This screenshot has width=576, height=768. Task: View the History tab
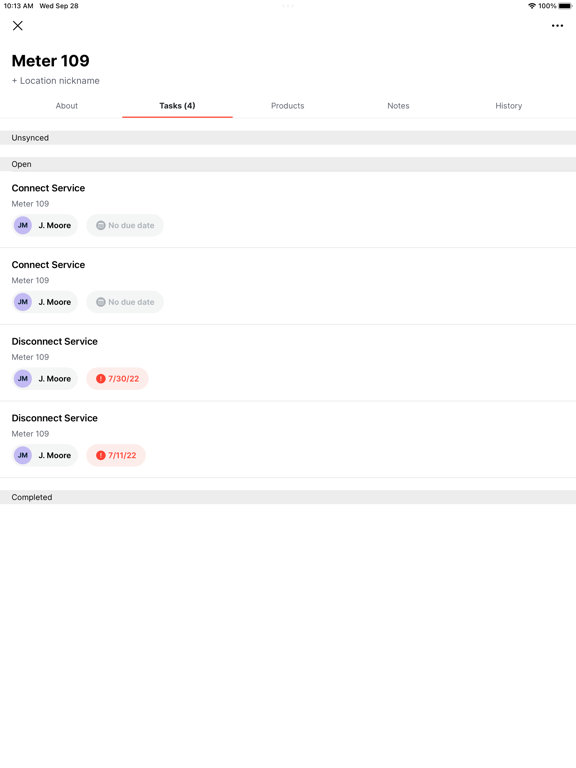point(508,106)
